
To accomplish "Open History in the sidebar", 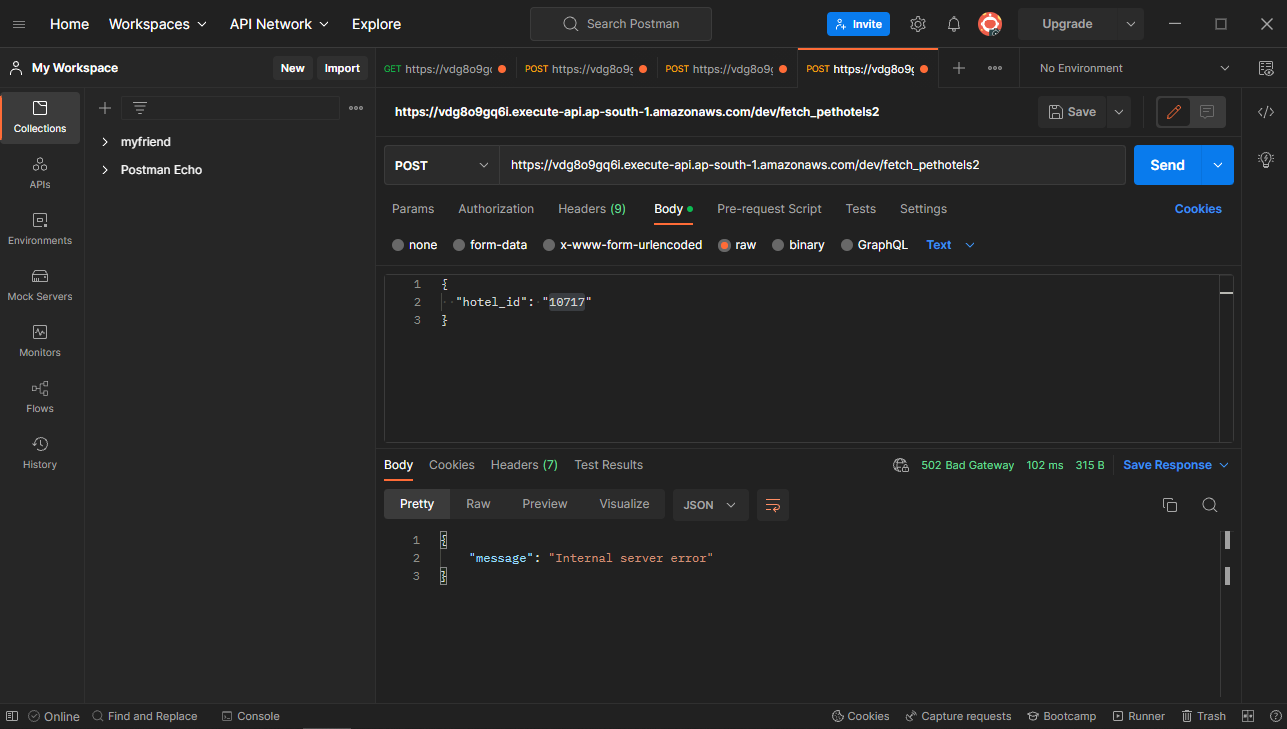I will [40, 453].
